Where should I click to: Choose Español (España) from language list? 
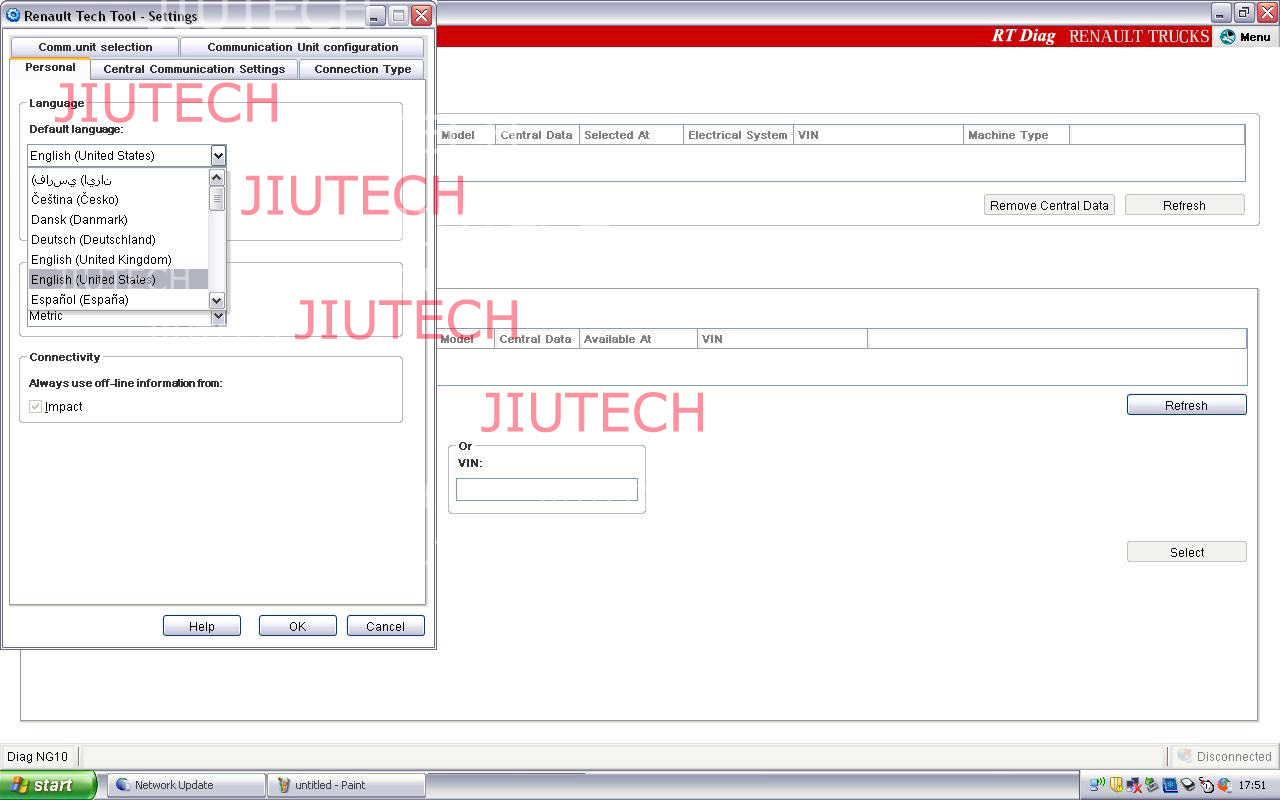coord(118,299)
